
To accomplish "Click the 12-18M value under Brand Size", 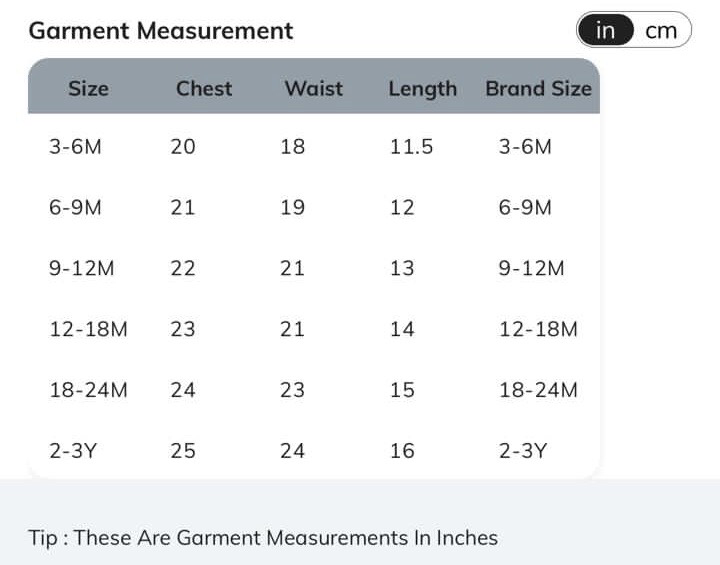I will [538, 329].
